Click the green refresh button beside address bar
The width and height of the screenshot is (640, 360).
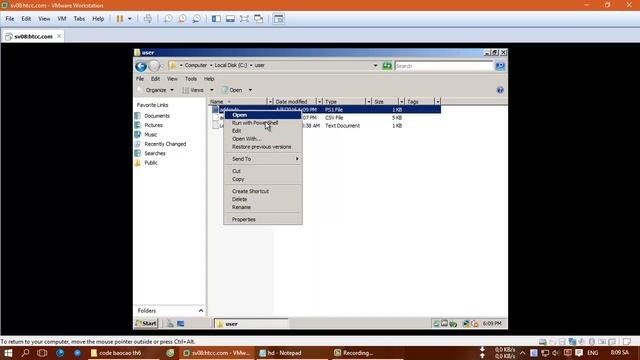[x=387, y=66]
